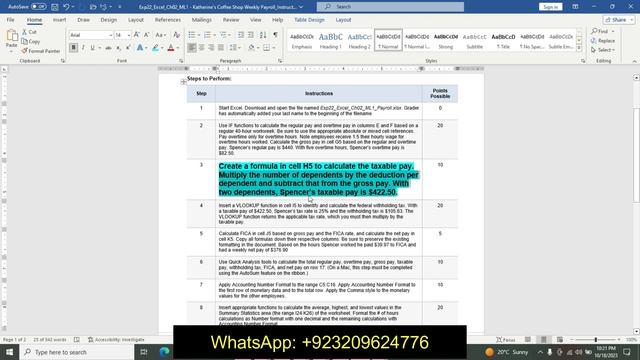640x360 pixels.
Task: Toggle underline formatting
Action: click(93, 48)
